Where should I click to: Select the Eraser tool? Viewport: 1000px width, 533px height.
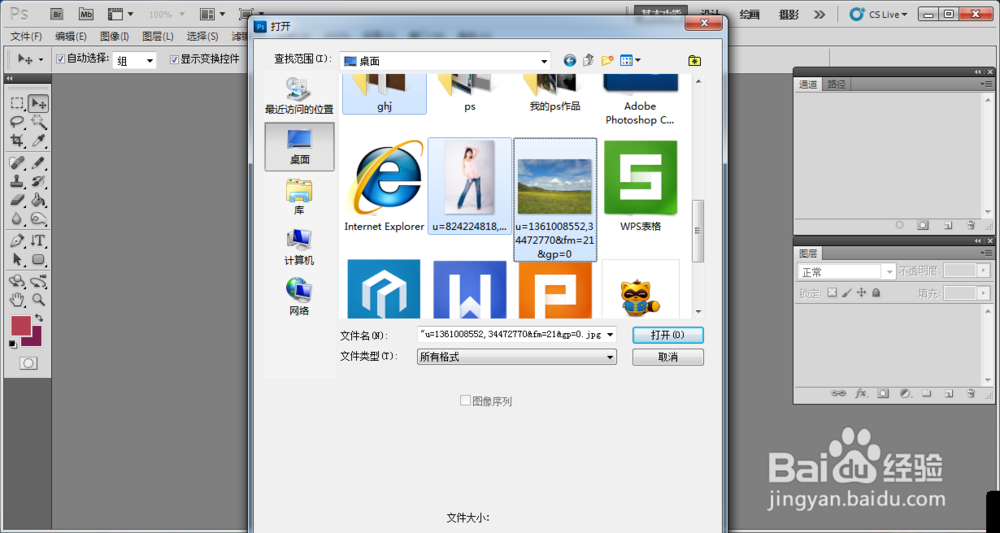click(x=17, y=201)
